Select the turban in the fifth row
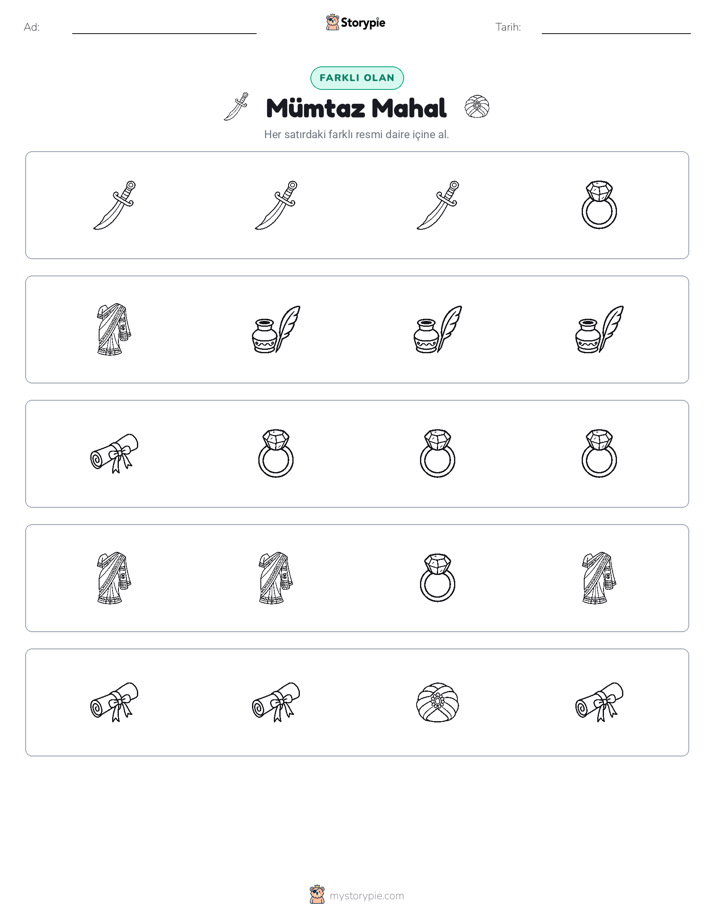The width and height of the screenshot is (714, 924). point(437,702)
